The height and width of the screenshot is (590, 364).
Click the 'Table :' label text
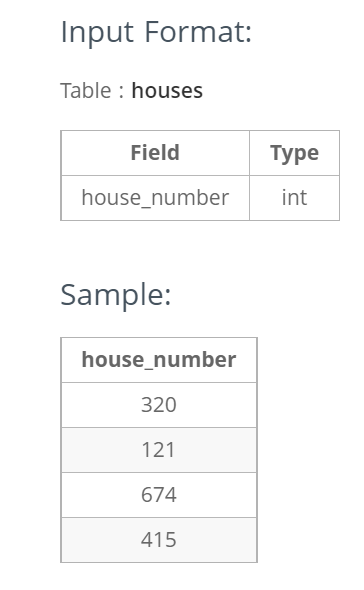tap(92, 91)
